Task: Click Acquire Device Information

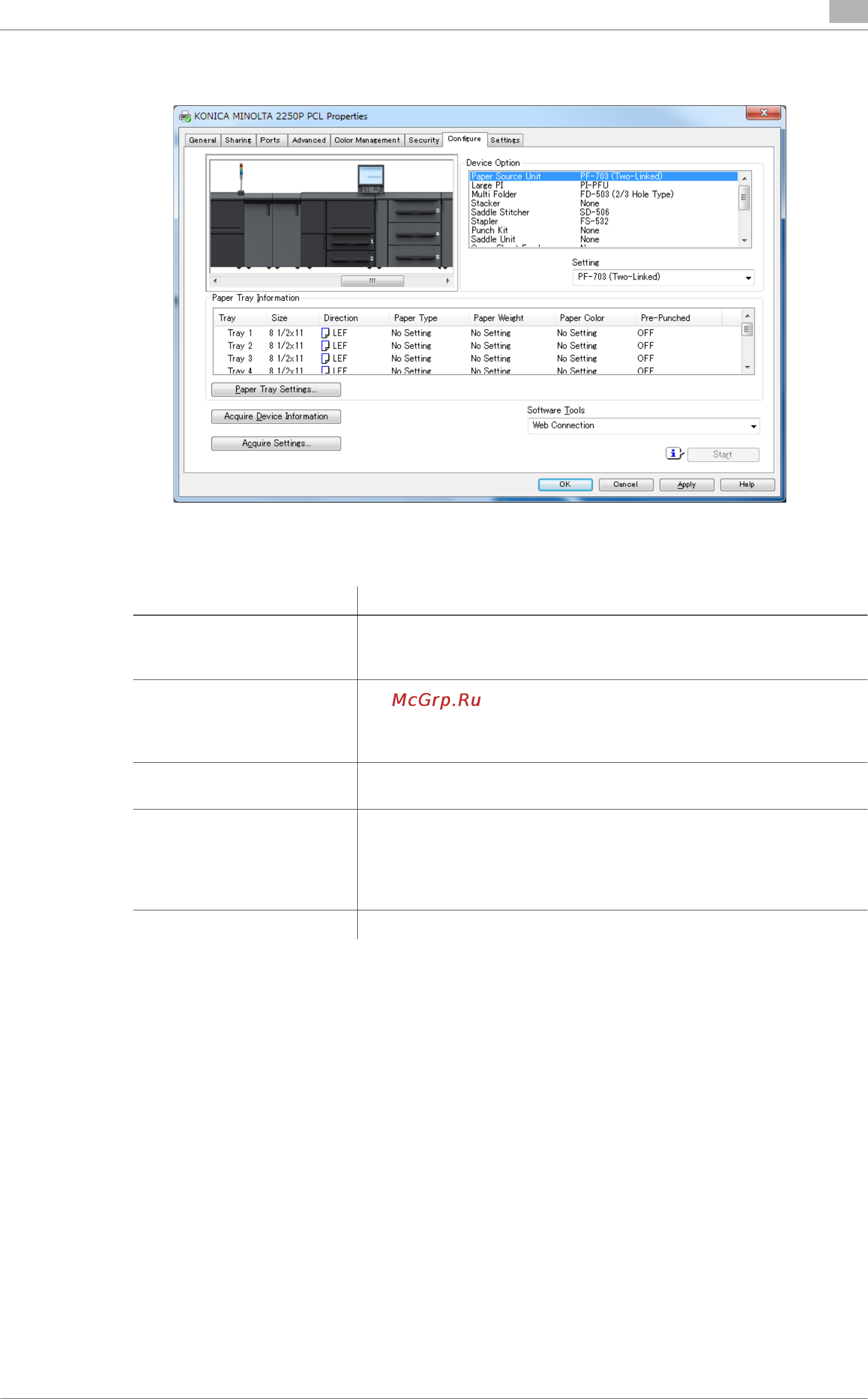Action: click(276, 417)
